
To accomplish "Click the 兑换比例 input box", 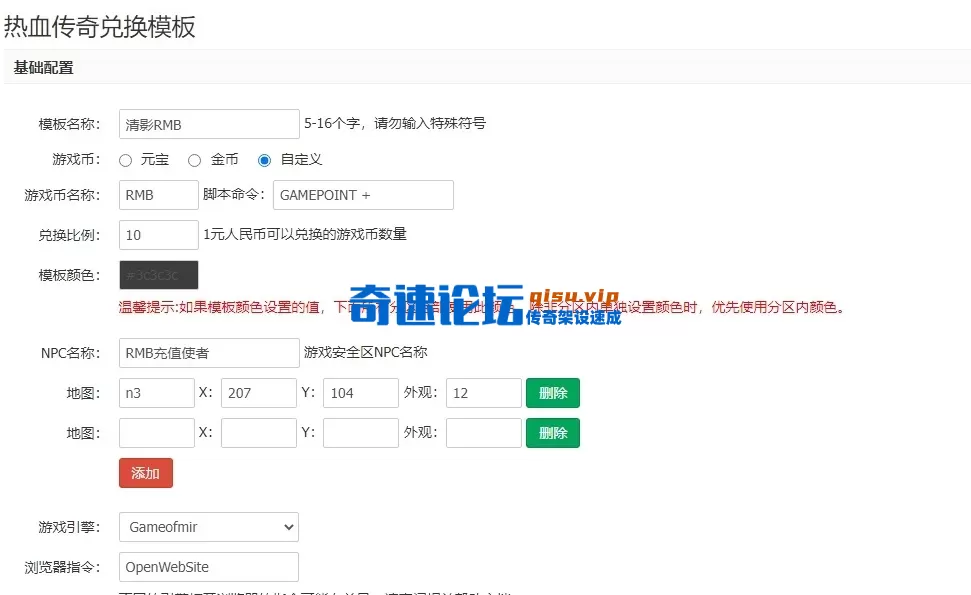I will pyautogui.click(x=158, y=235).
